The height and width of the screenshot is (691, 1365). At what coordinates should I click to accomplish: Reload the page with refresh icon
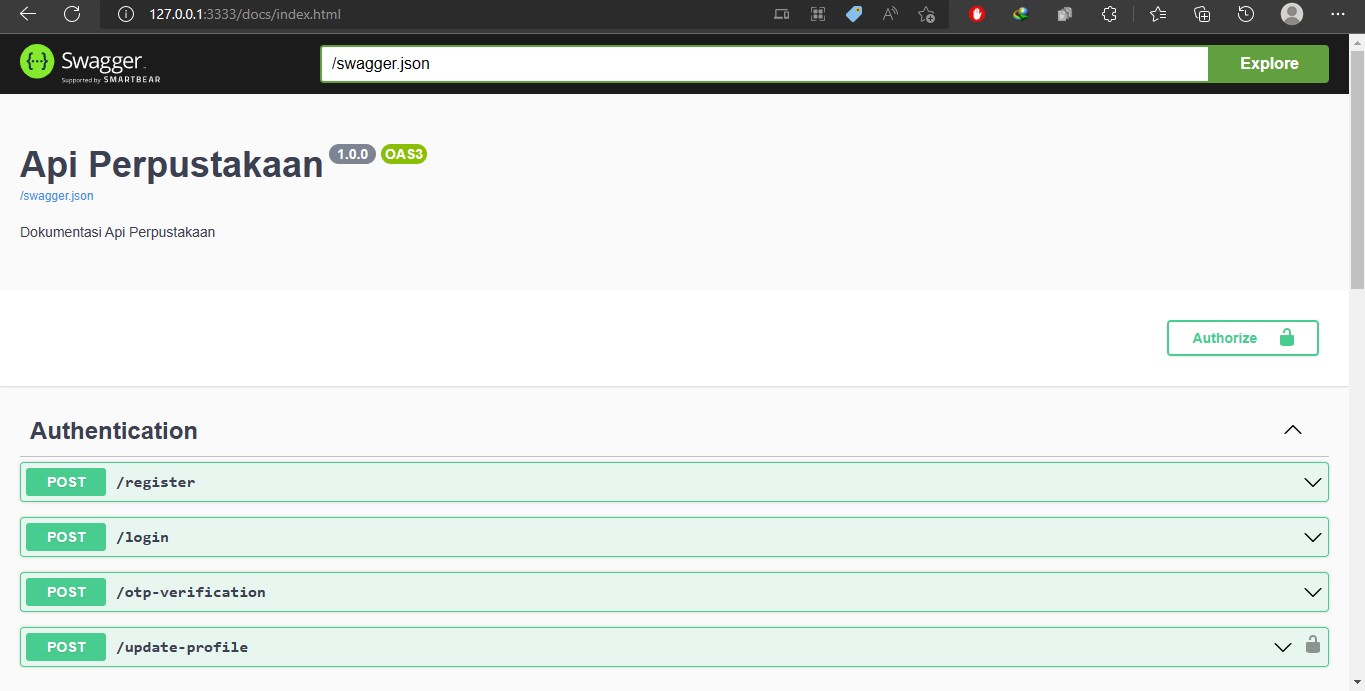[x=72, y=14]
